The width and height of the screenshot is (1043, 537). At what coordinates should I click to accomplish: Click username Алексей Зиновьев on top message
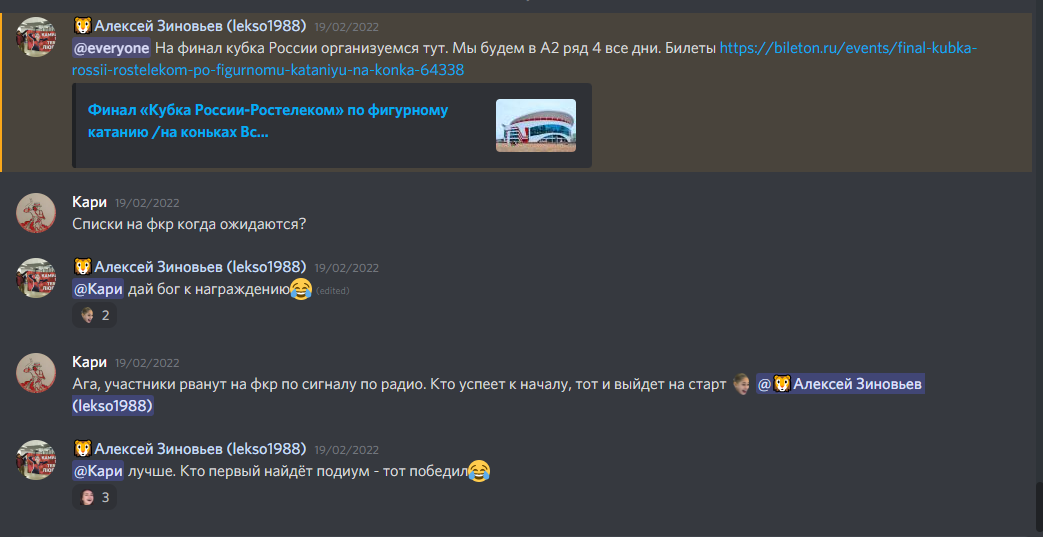(x=200, y=26)
